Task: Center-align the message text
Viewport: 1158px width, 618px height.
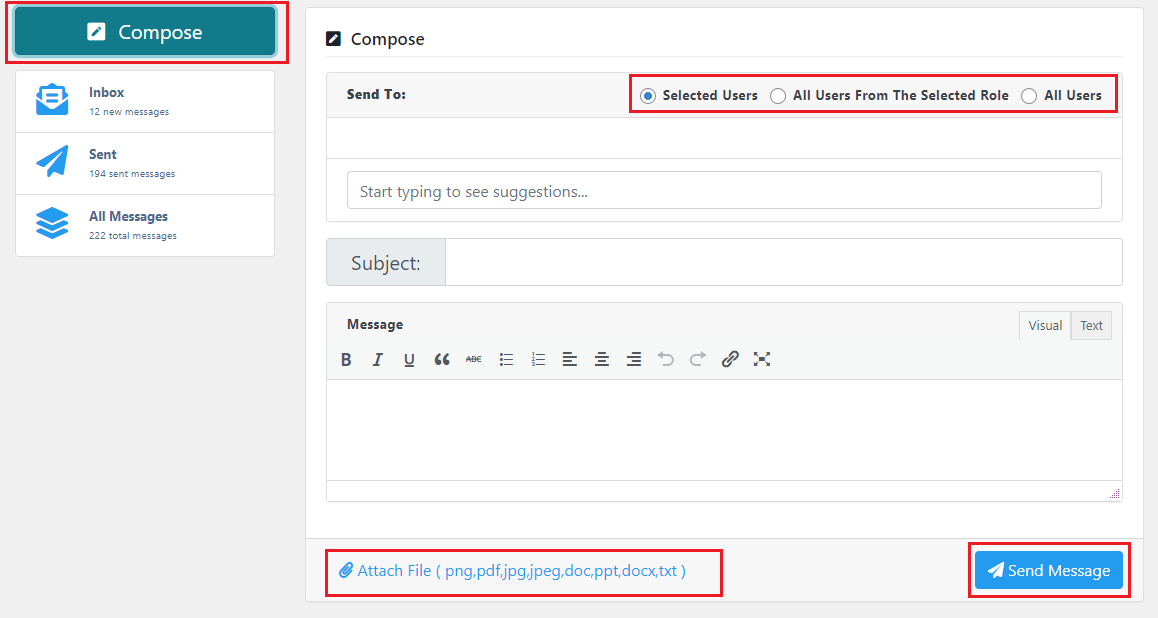Action: coord(601,359)
